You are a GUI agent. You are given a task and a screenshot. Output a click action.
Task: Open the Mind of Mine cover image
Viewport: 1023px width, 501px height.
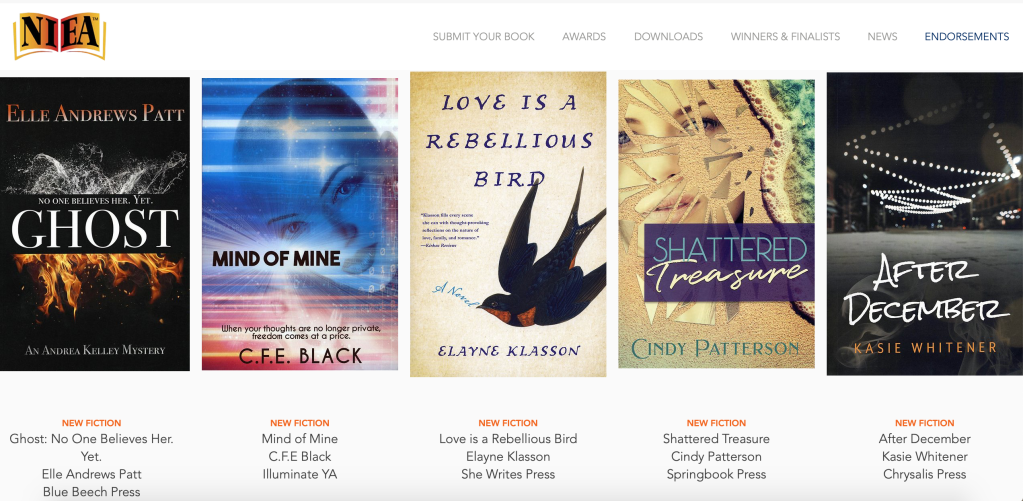[x=299, y=224]
